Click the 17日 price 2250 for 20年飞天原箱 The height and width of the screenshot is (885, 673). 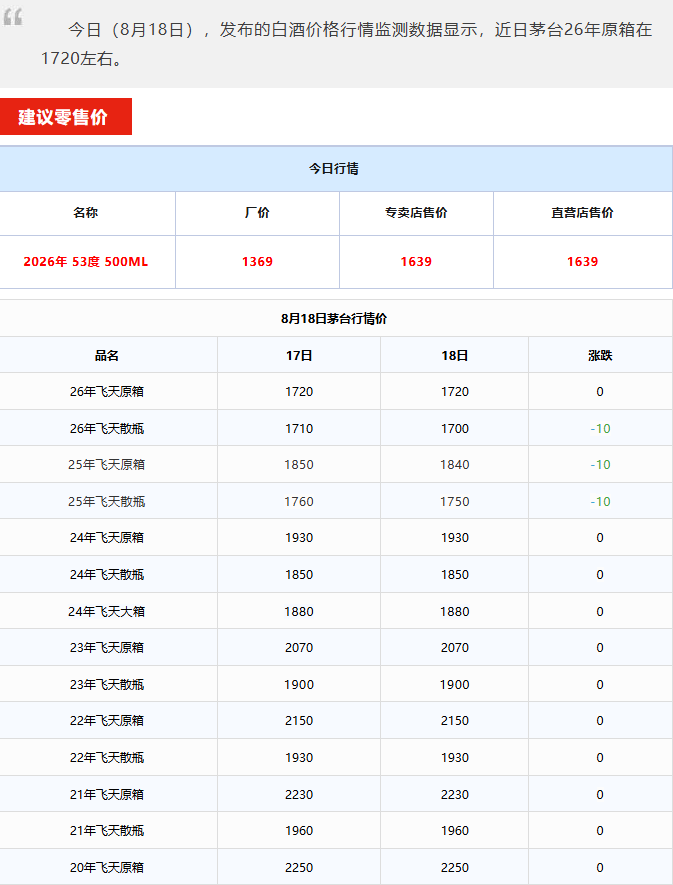pos(299,868)
